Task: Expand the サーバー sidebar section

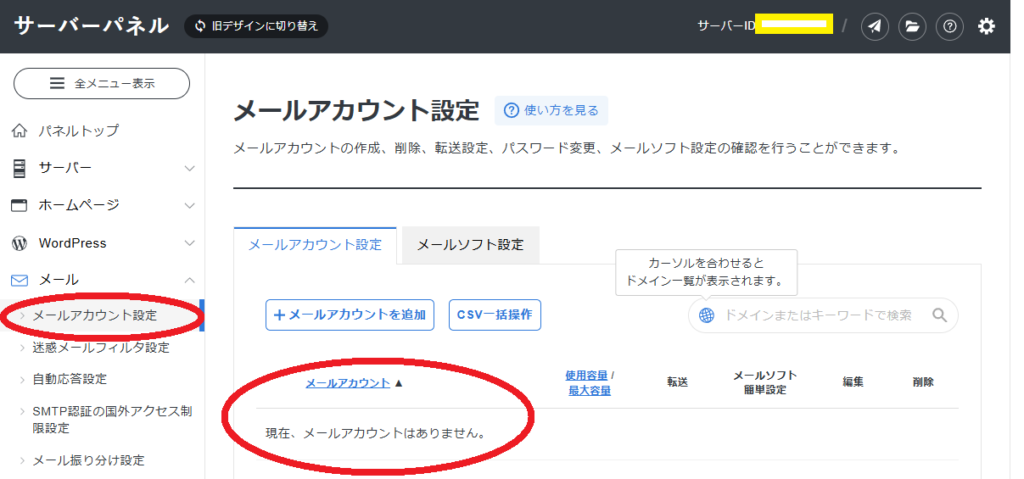Action: pos(102,168)
